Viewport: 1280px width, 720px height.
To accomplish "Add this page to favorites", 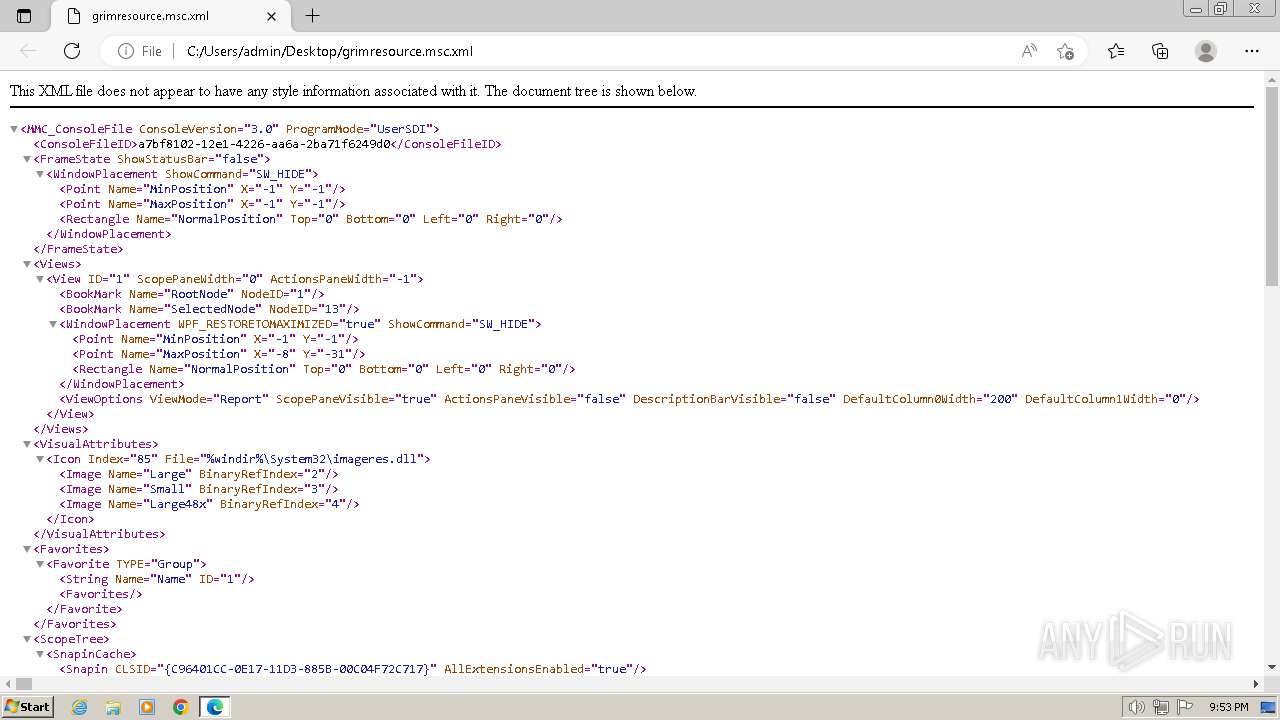I will (1065, 51).
